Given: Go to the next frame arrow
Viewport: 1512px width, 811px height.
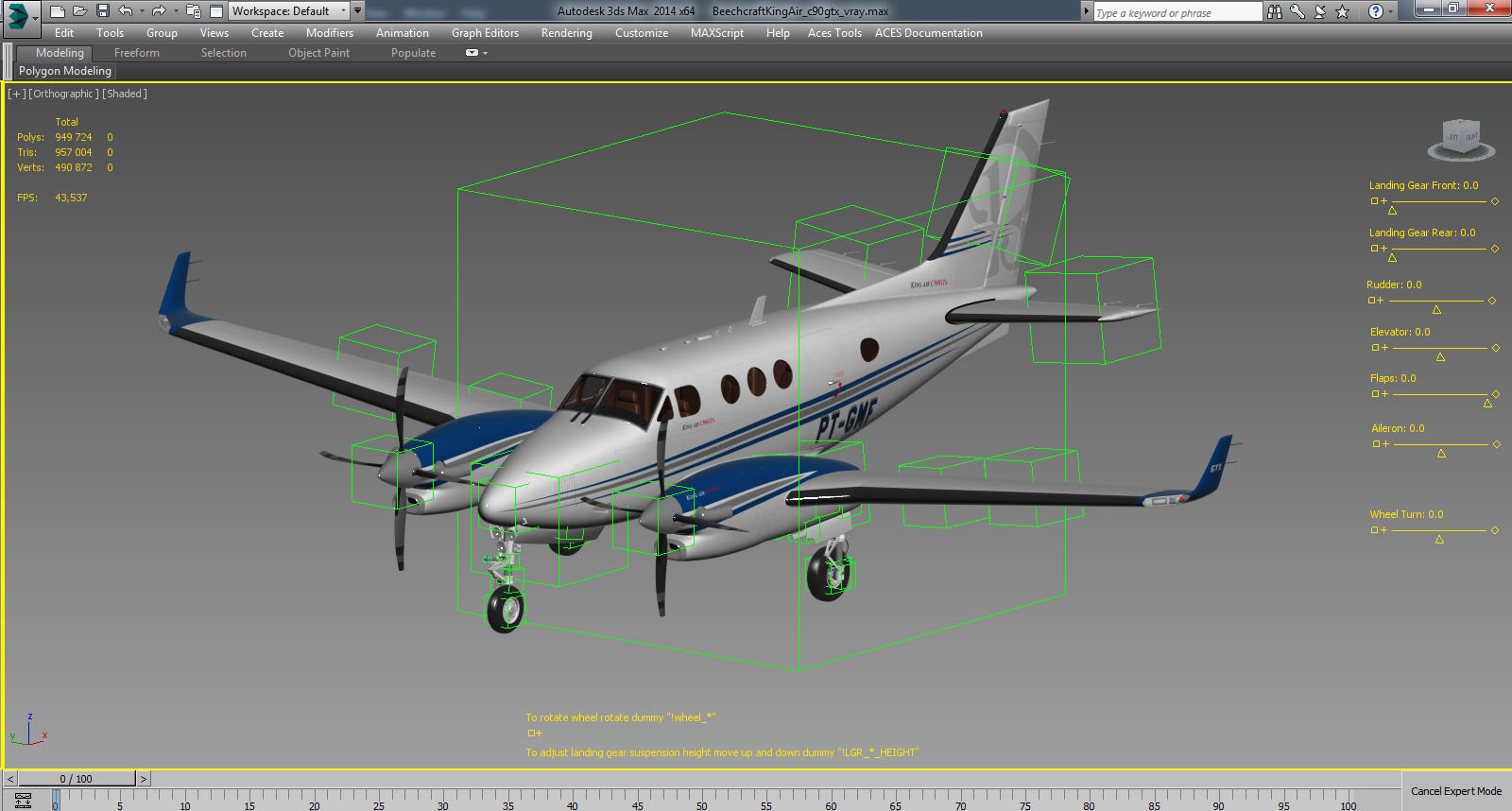Looking at the screenshot, I should (144, 779).
